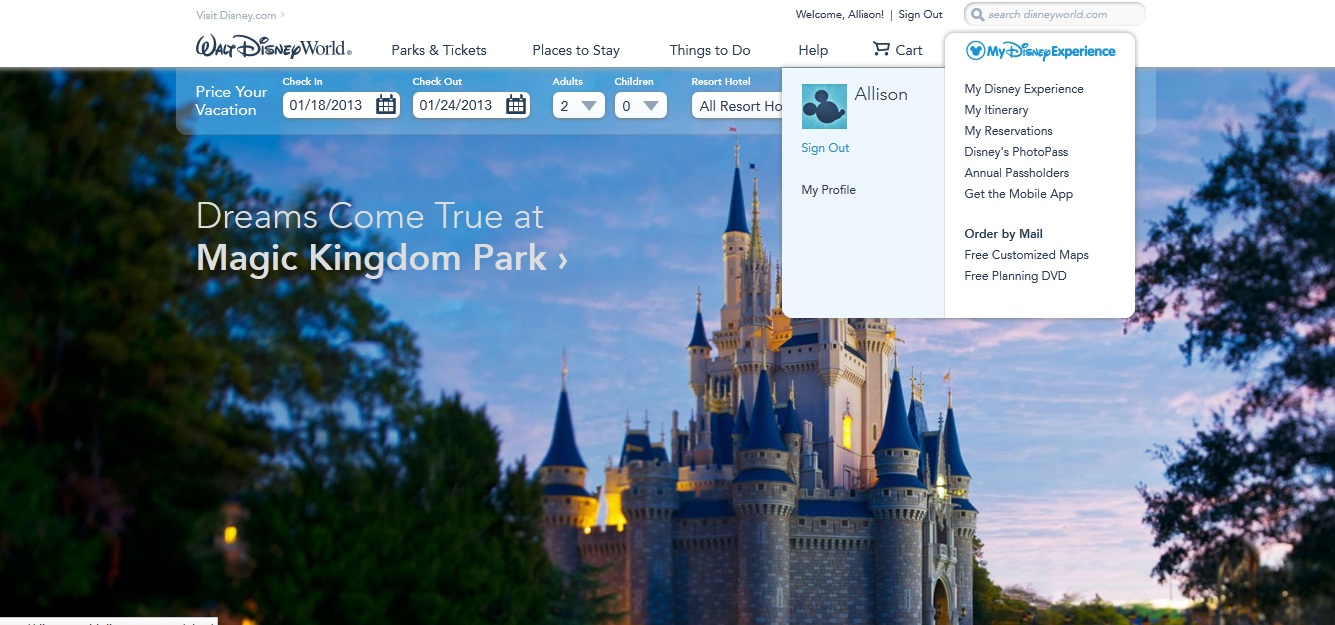Click Sign Out in the top bar
The height and width of the screenshot is (625, 1335).
point(920,15)
